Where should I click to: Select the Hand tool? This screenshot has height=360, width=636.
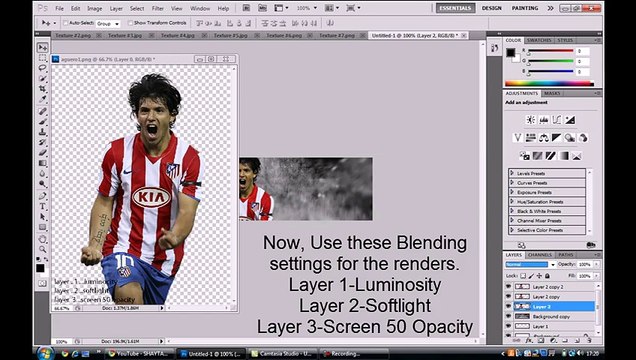(42, 239)
